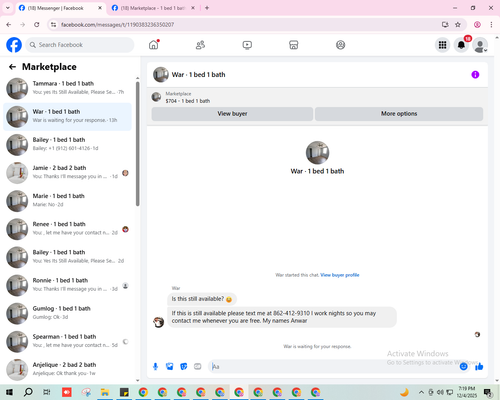Open the Renee 1 bed 1 bath chat

pyautogui.click(x=67, y=229)
